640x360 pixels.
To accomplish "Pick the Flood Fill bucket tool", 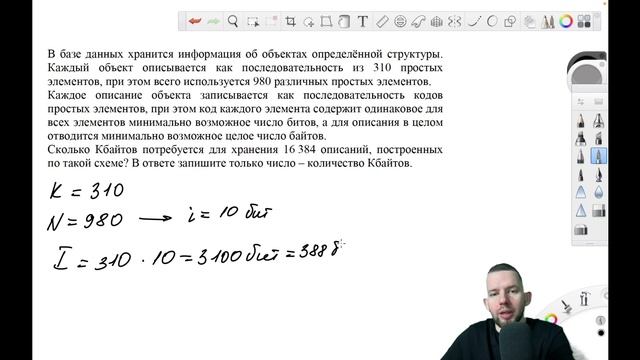I will (344, 21).
